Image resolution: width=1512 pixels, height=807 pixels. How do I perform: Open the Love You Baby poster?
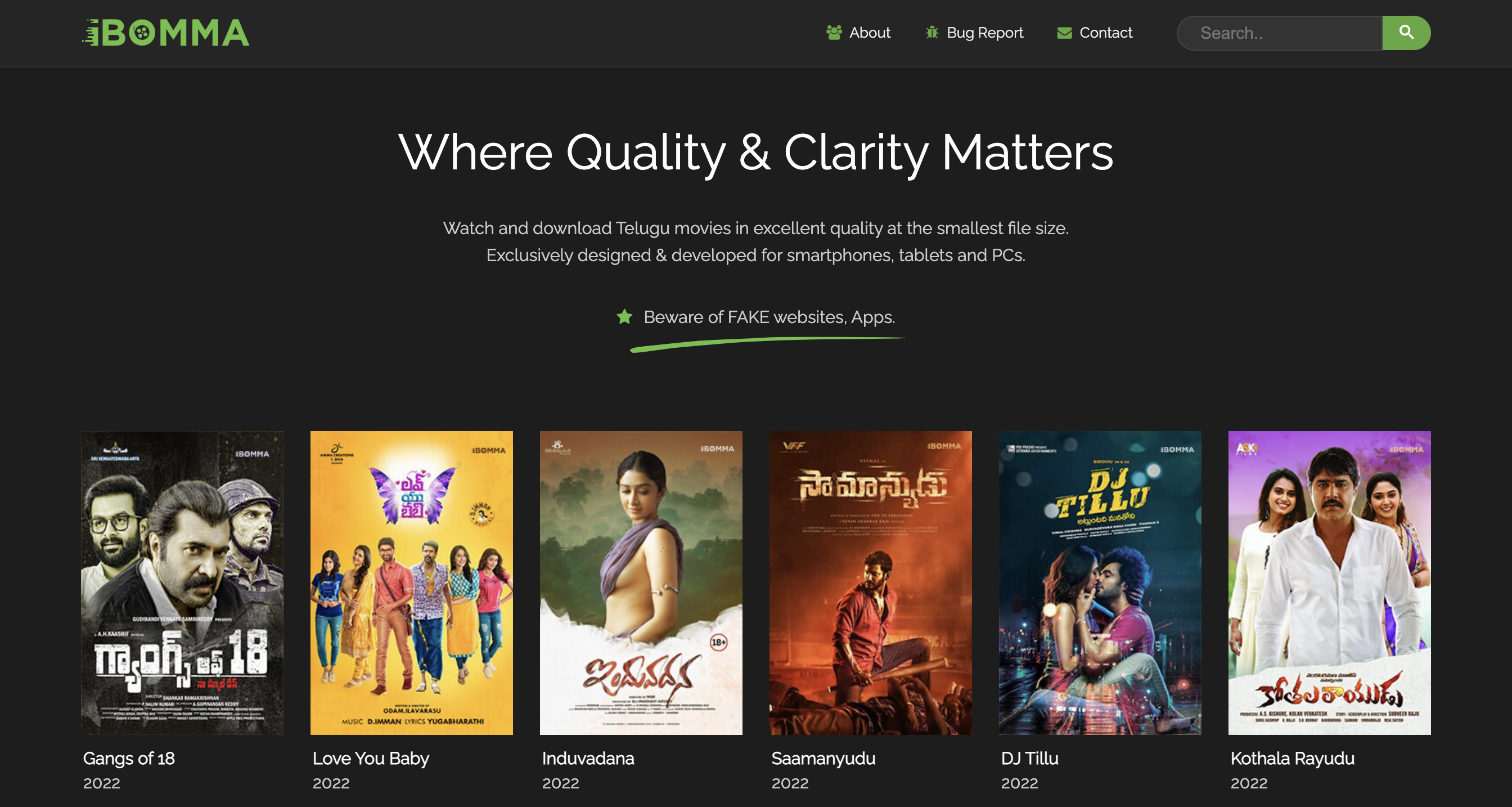[x=411, y=582]
